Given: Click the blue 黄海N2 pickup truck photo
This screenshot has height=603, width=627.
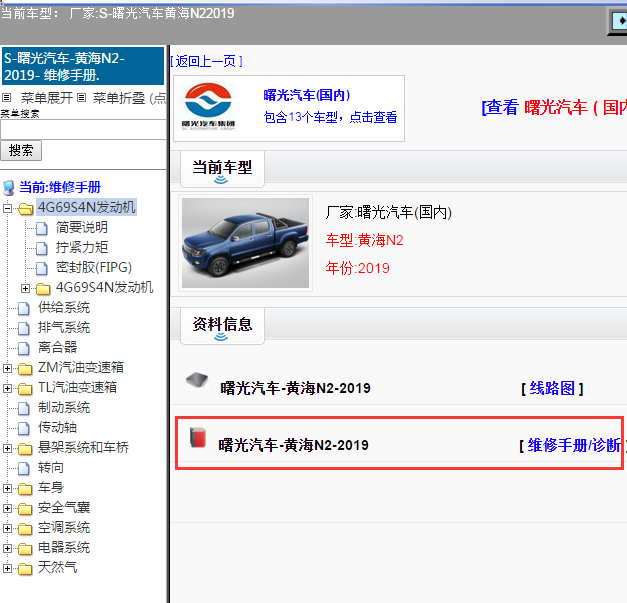Looking at the screenshot, I should 246,243.
